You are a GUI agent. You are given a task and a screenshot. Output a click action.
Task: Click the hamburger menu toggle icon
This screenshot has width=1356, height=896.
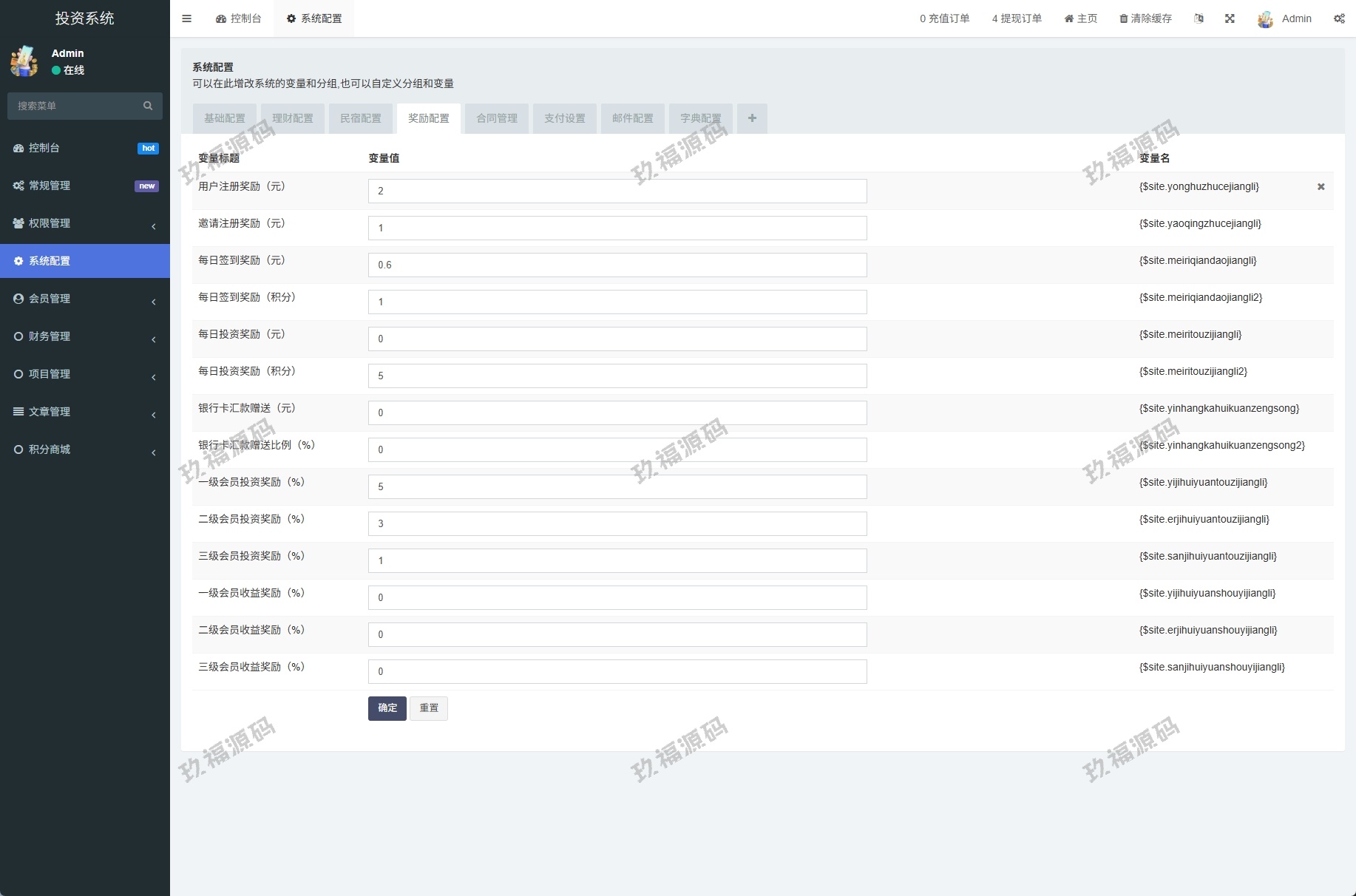(186, 18)
